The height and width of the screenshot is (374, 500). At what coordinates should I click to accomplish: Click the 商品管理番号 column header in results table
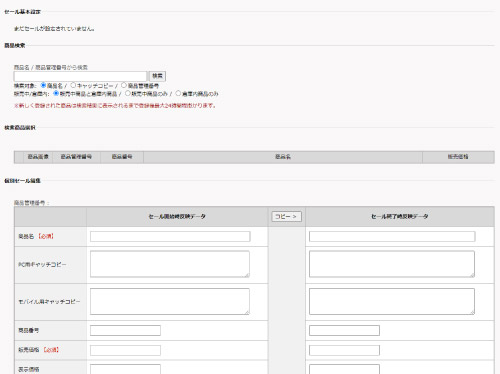tap(76, 157)
